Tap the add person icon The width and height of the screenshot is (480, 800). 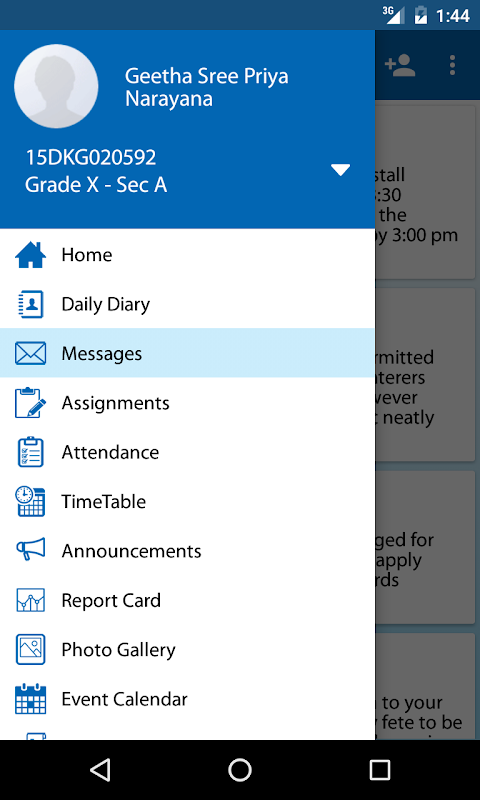point(400,65)
